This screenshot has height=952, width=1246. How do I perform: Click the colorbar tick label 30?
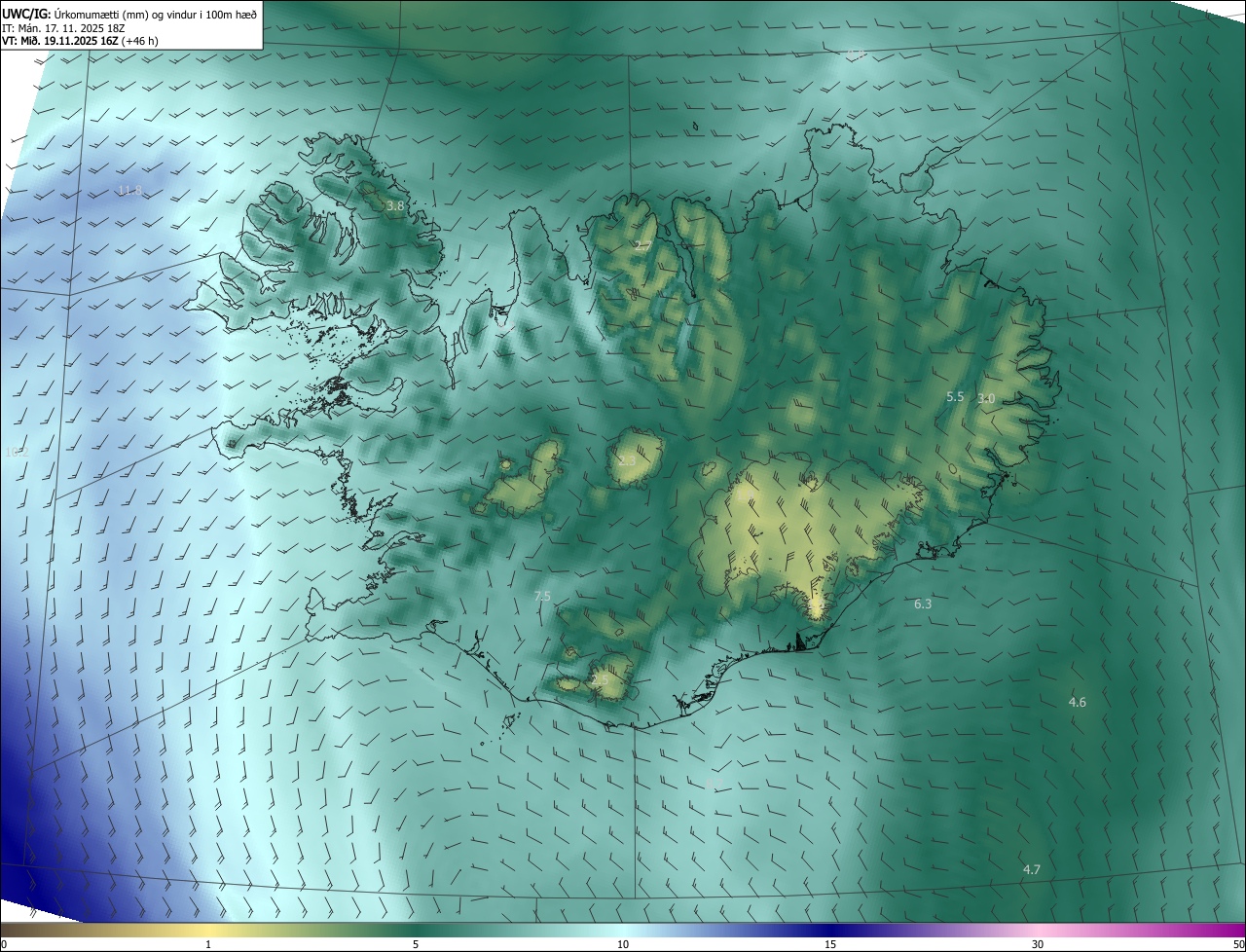[x=1038, y=944]
